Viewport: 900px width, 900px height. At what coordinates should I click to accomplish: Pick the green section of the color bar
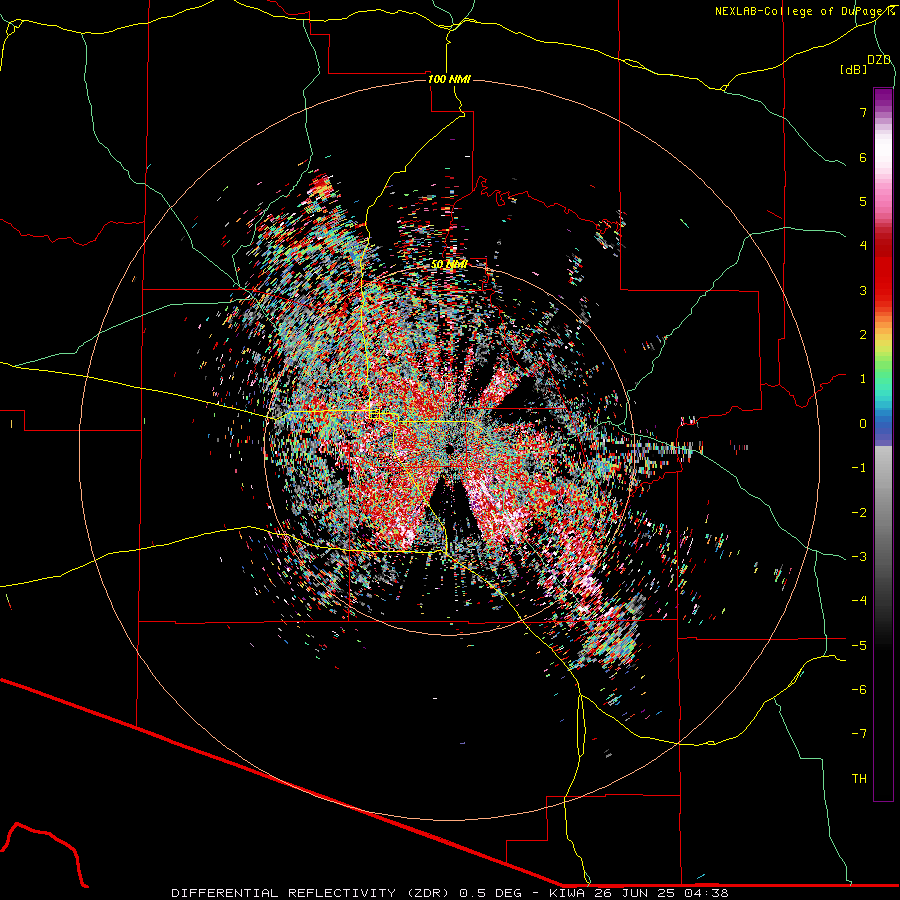(883, 373)
